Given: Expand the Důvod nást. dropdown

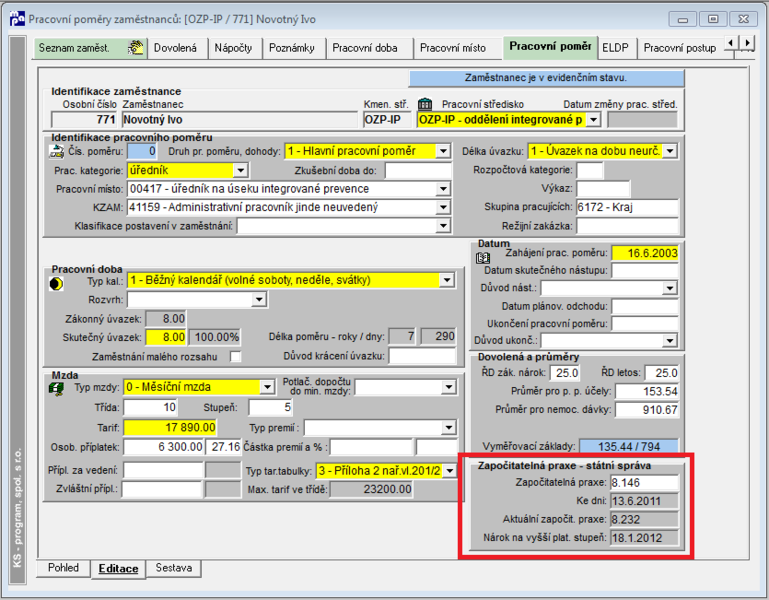Looking at the screenshot, I should pos(670,288).
